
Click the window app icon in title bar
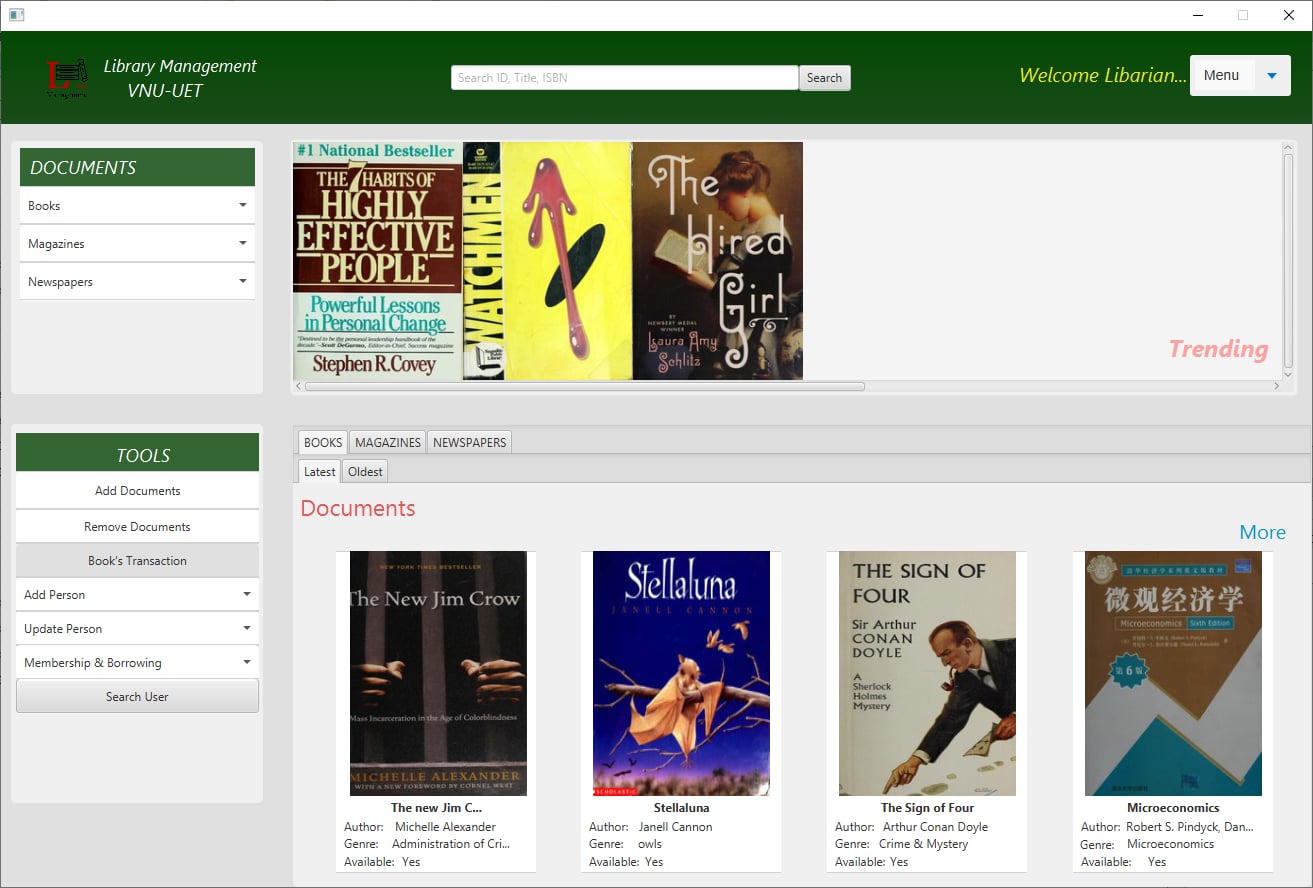pos(16,15)
